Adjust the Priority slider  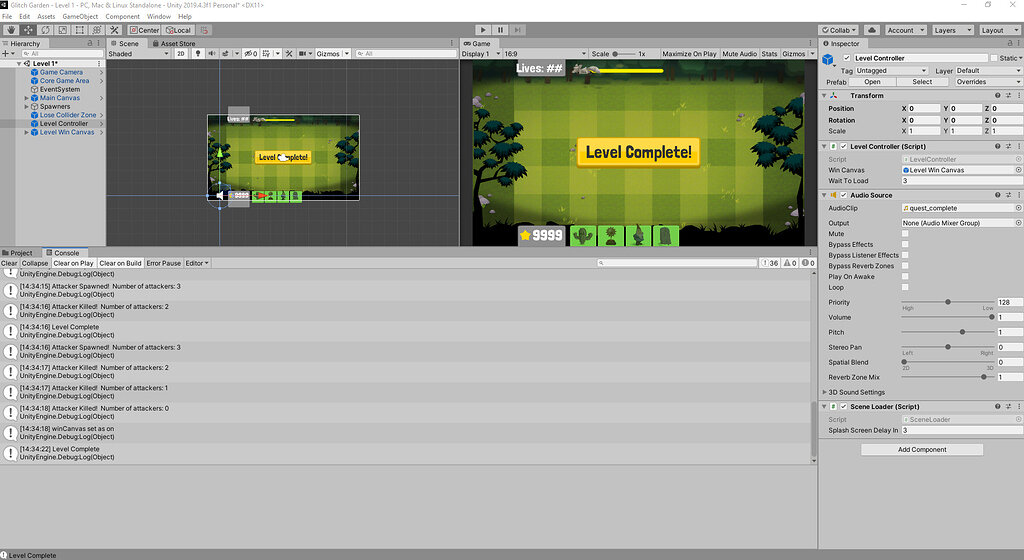tap(948, 302)
